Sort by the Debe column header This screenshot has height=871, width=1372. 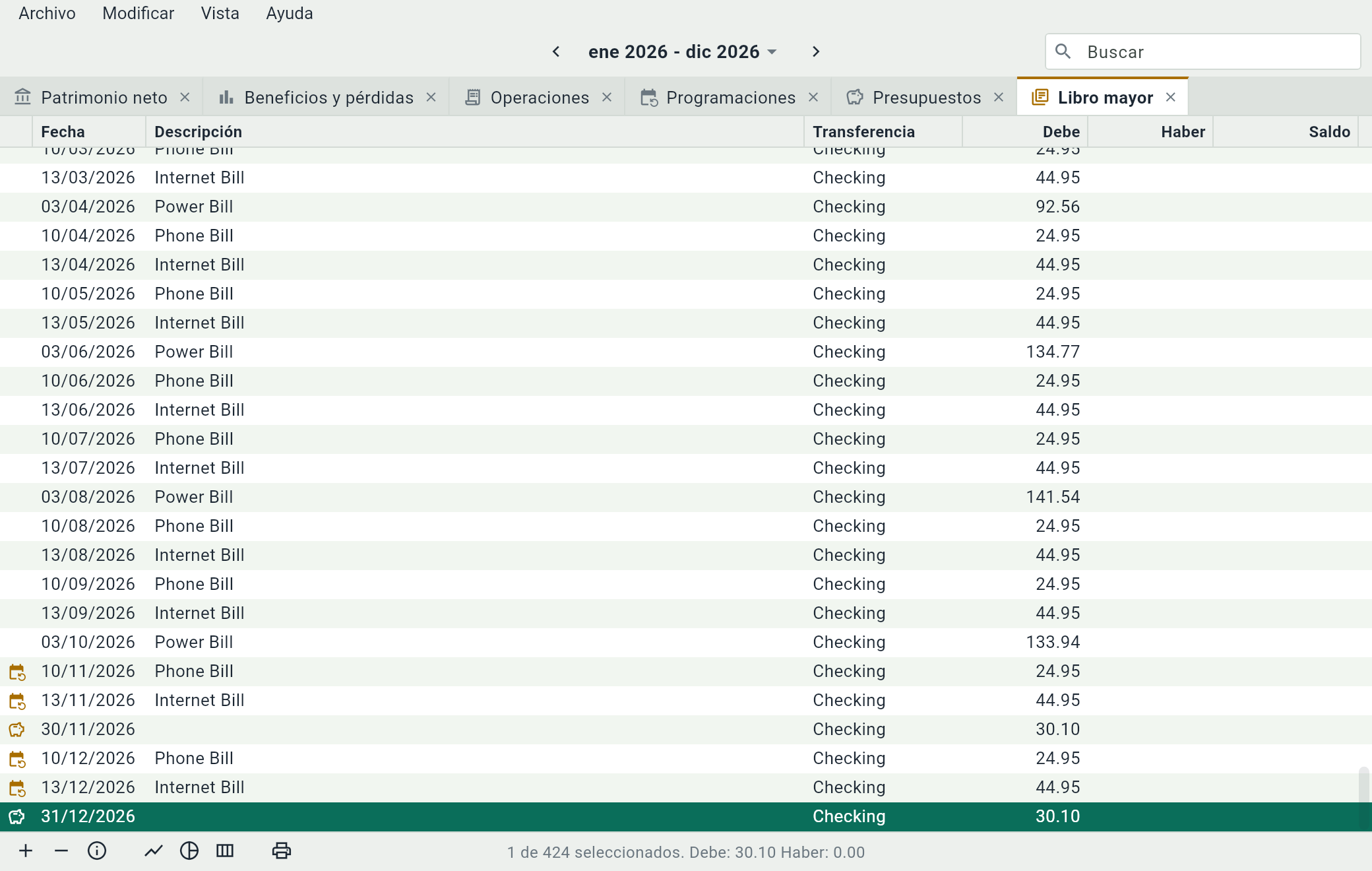(1025, 132)
